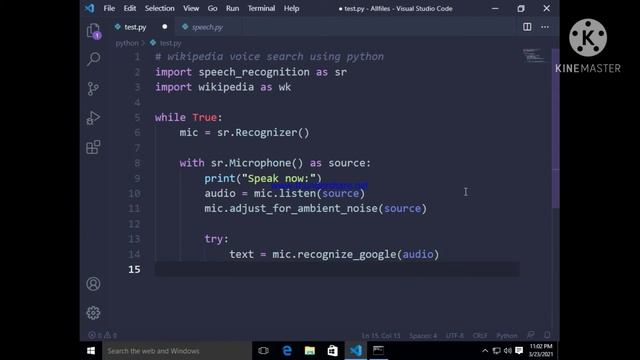Click 'mic = sr.Recognizer()' line
This screenshot has height=360, width=640.
coord(244,133)
